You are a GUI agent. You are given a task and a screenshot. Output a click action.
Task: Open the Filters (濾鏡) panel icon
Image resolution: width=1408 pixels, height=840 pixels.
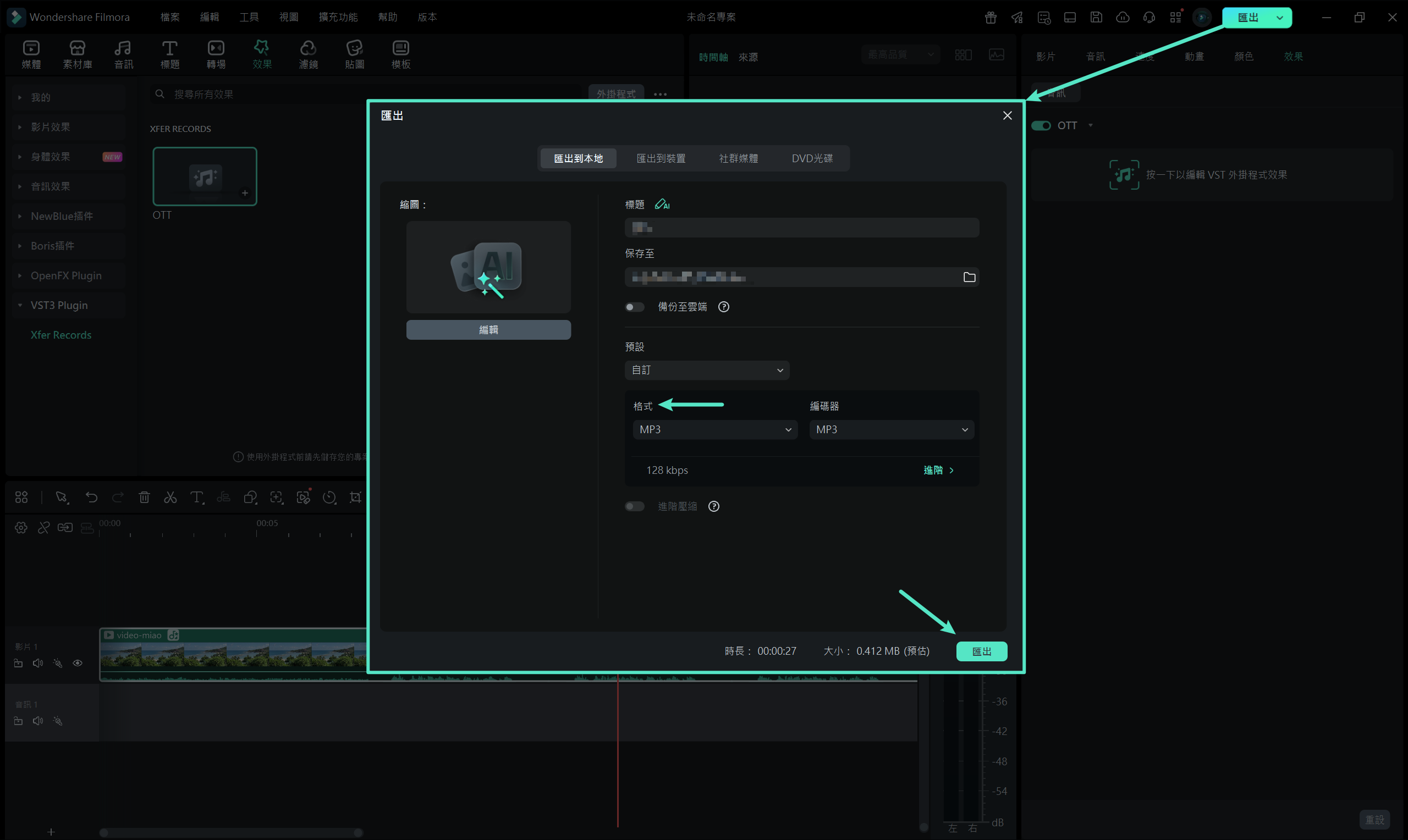pos(308,54)
